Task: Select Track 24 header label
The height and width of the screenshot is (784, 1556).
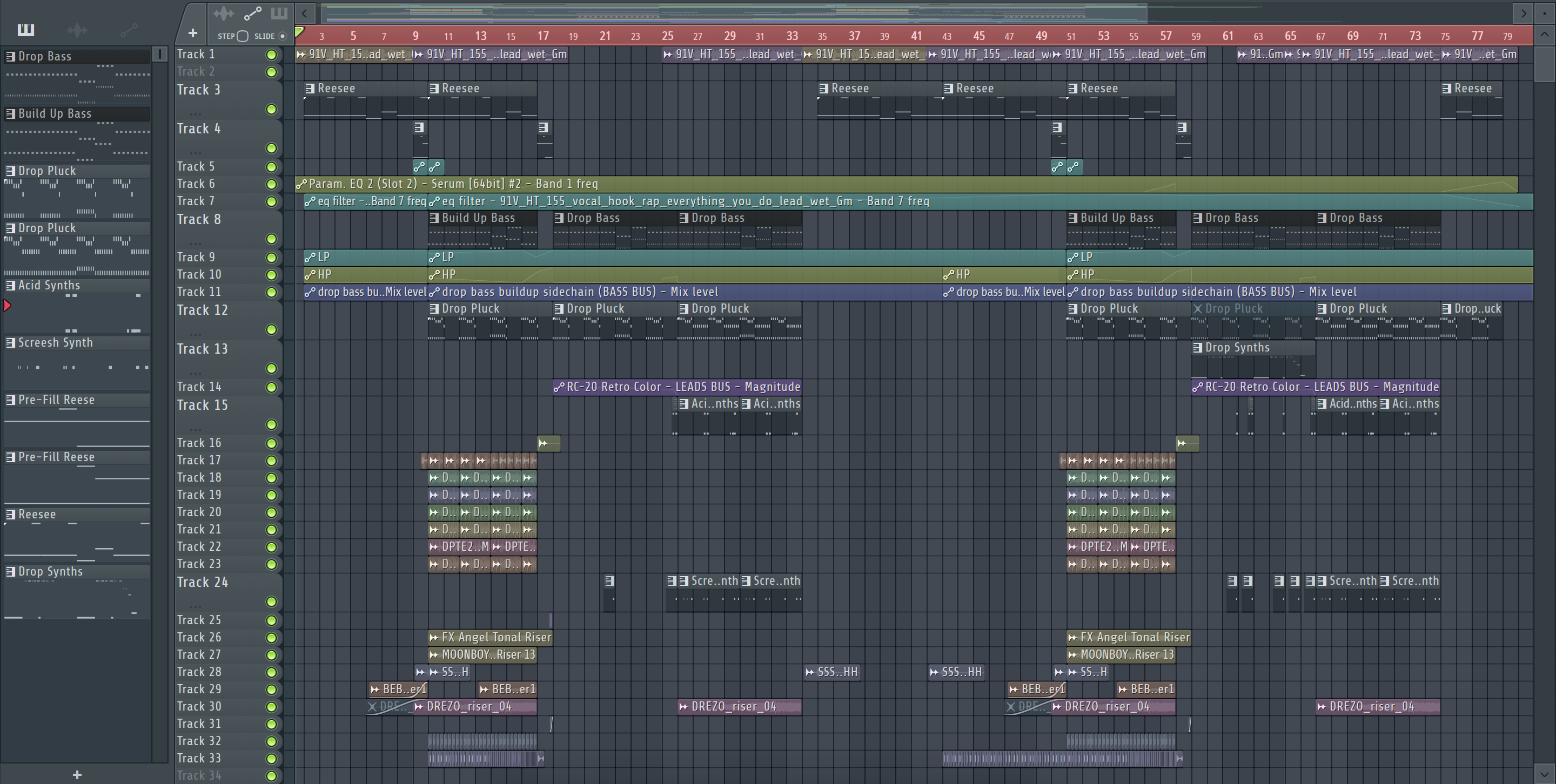Action: pyautogui.click(x=203, y=583)
